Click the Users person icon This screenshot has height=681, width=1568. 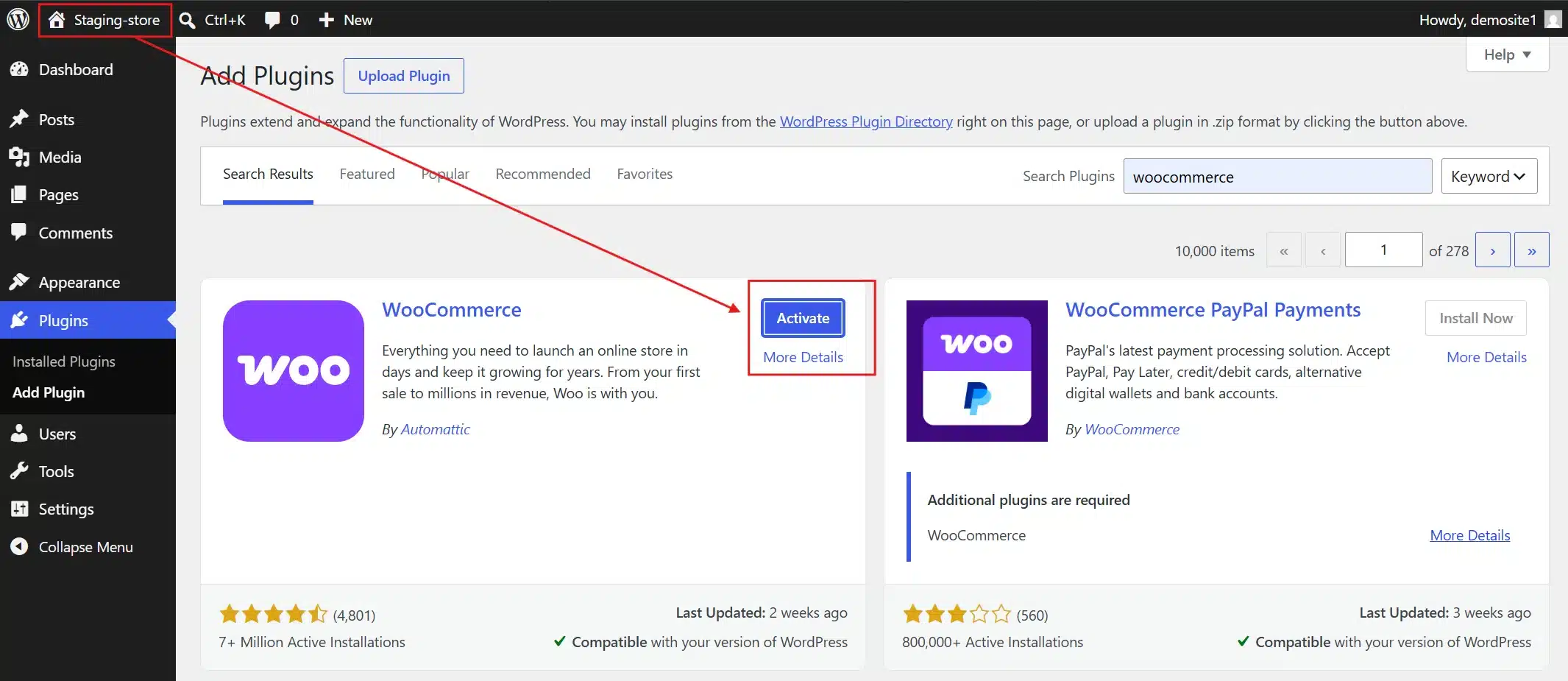click(x=19, y=434)
